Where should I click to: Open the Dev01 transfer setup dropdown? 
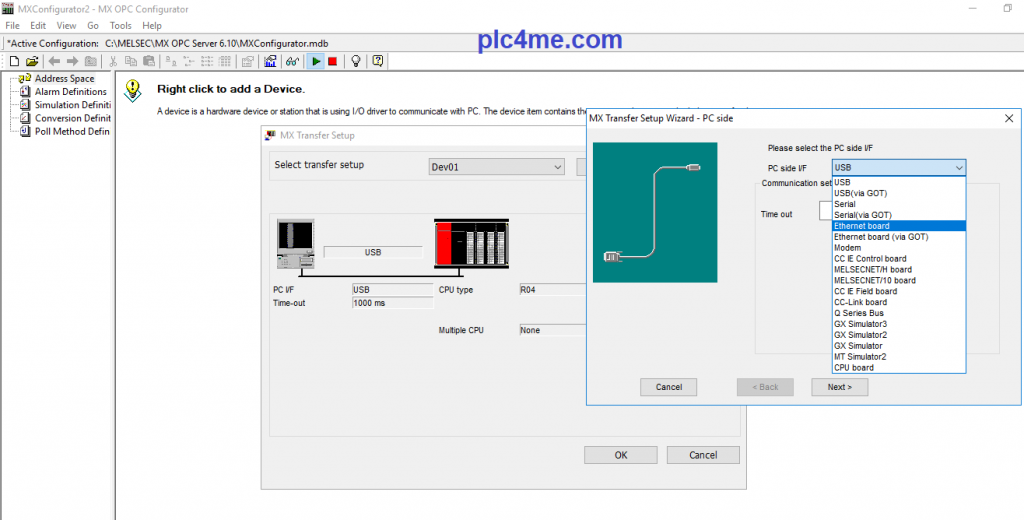(x=557, y=166)
